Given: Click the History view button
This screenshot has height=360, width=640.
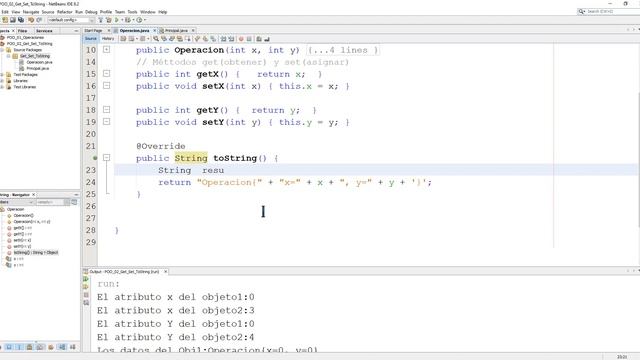Looking at the screenshot, I should tap(108, 39).
